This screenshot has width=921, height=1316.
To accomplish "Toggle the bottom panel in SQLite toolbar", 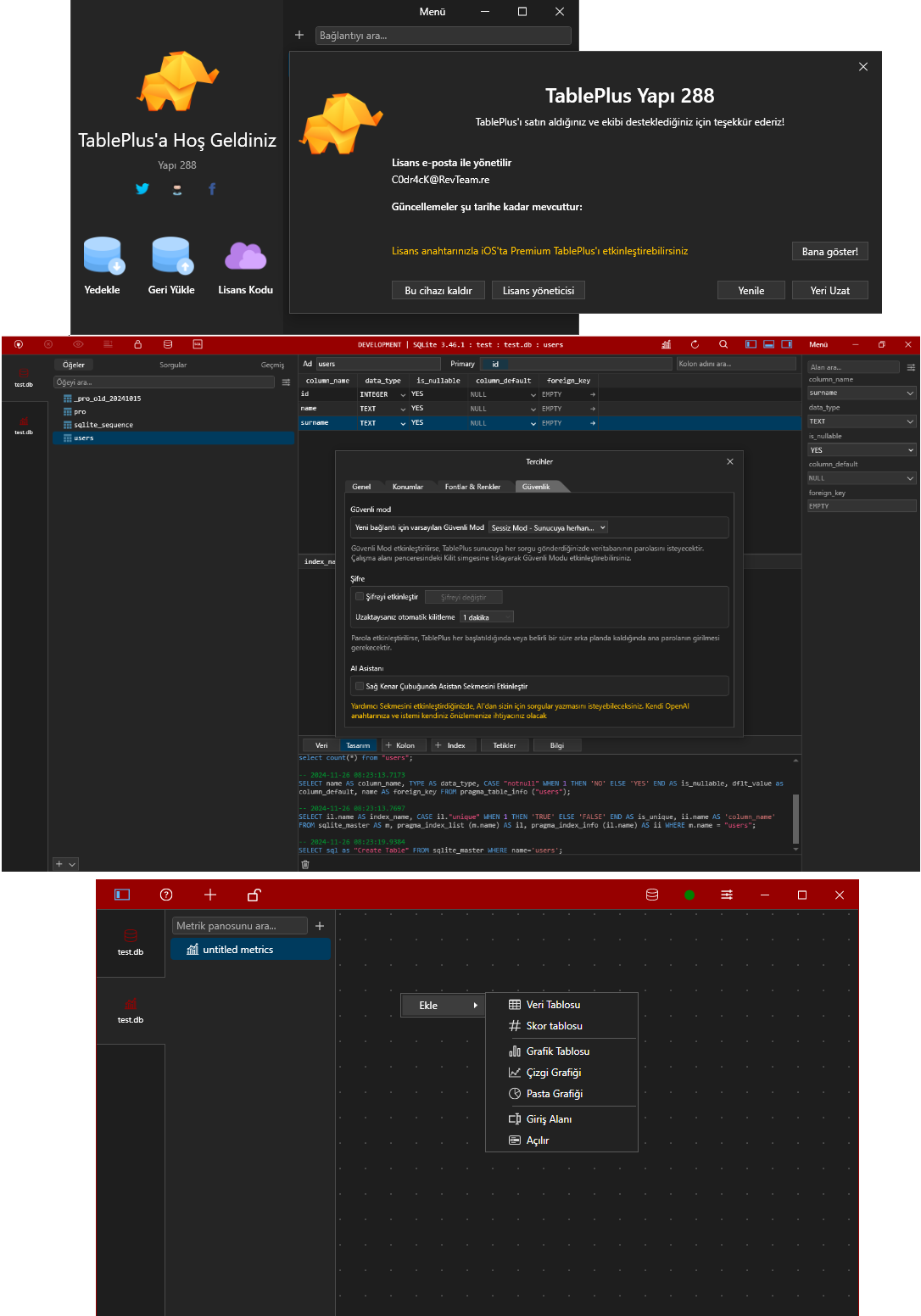I will click(769, 344).
